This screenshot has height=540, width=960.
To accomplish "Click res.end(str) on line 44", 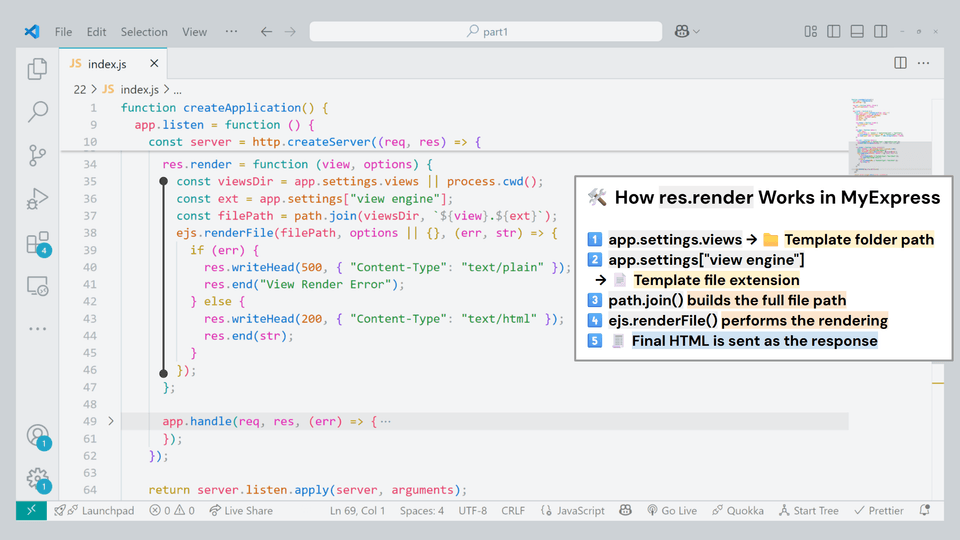I will [249, 336].
